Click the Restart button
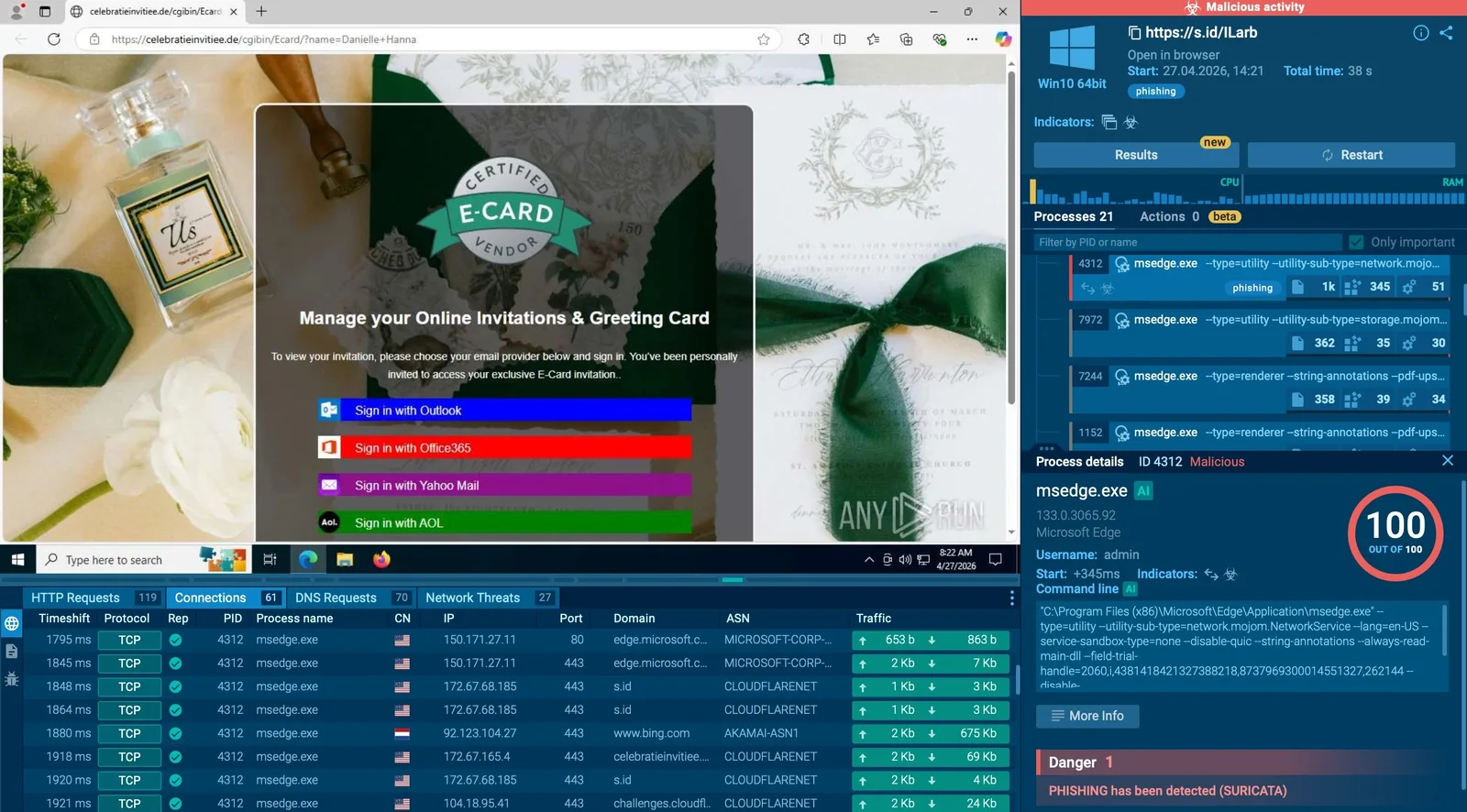The image size is (1467, 812). (1351, 155)
